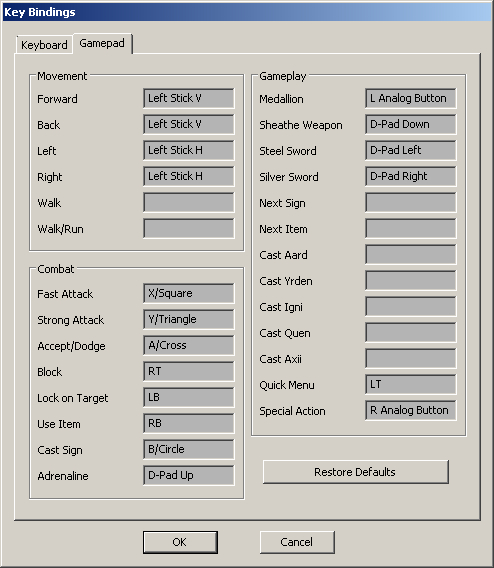Click the Sheathe Weapon D-Pad Down field

coord(411,124)
